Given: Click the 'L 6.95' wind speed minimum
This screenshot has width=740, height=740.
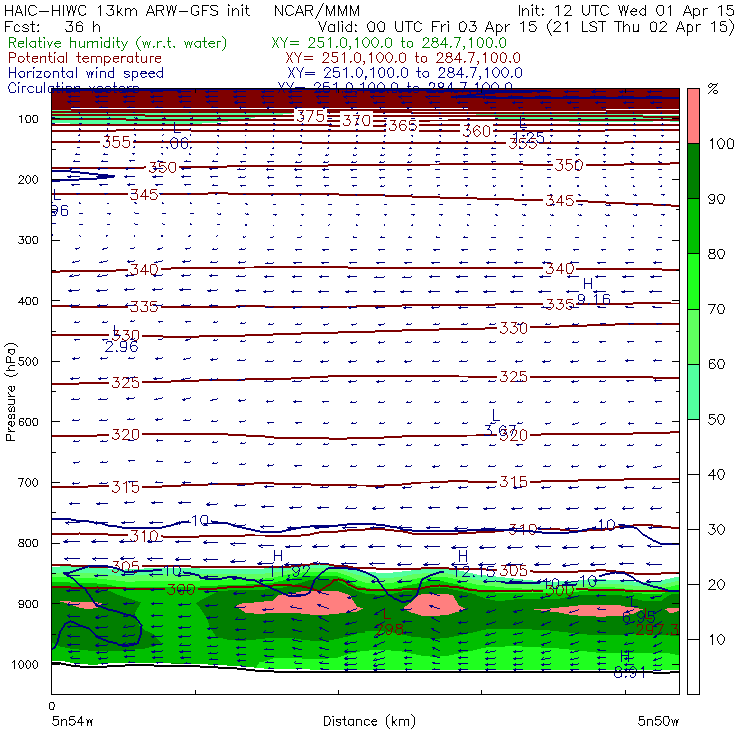Looking at the screenshot, I should click(639, 609).
